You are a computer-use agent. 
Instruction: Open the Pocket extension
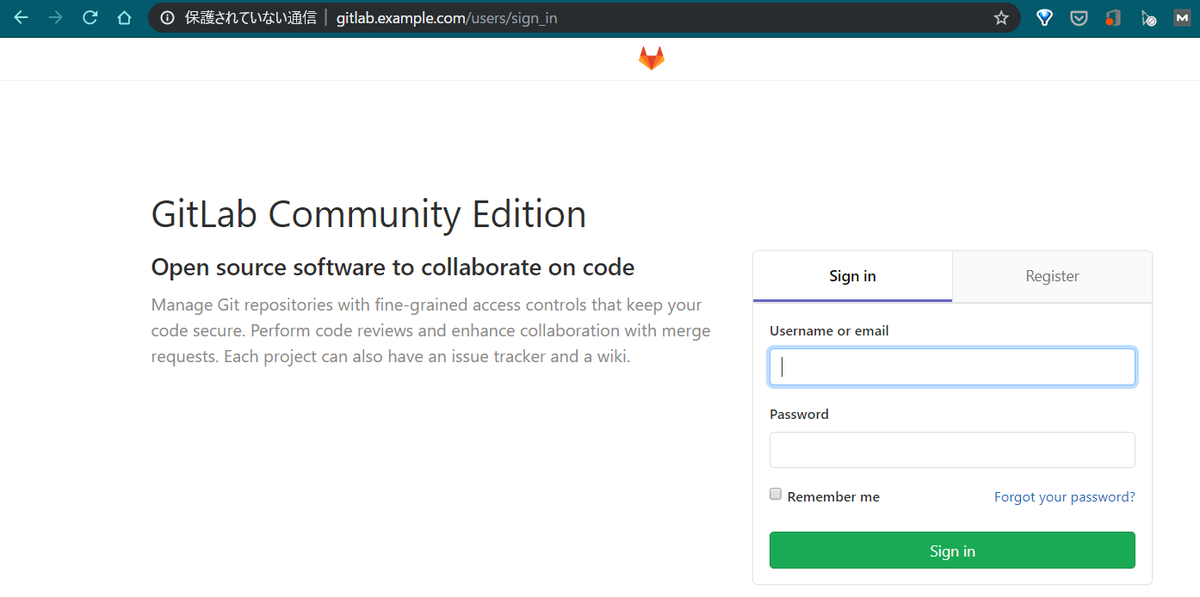tap(1078, 17)
